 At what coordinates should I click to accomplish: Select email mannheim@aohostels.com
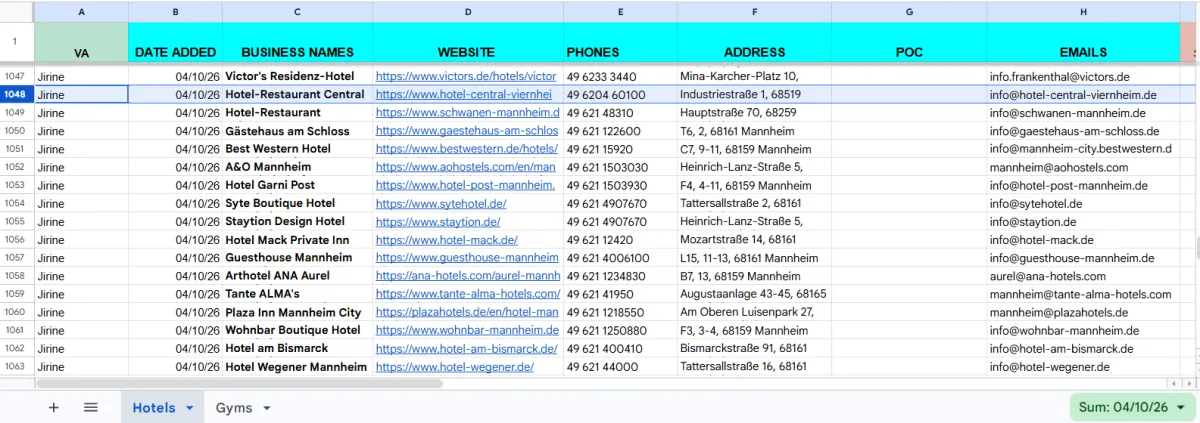pos(1083,167)
